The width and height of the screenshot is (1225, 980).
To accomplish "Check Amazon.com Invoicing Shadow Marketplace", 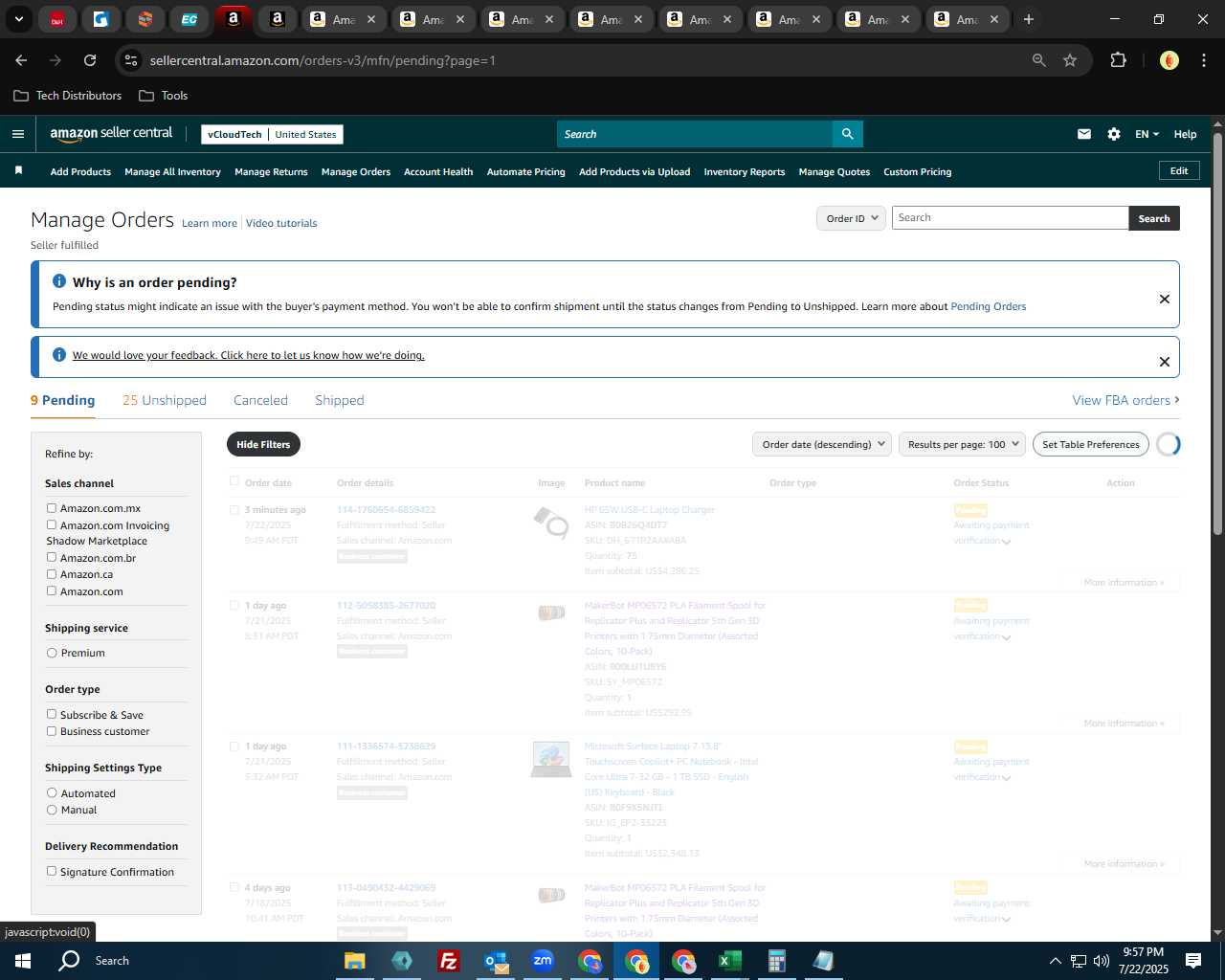I will 52,524.
